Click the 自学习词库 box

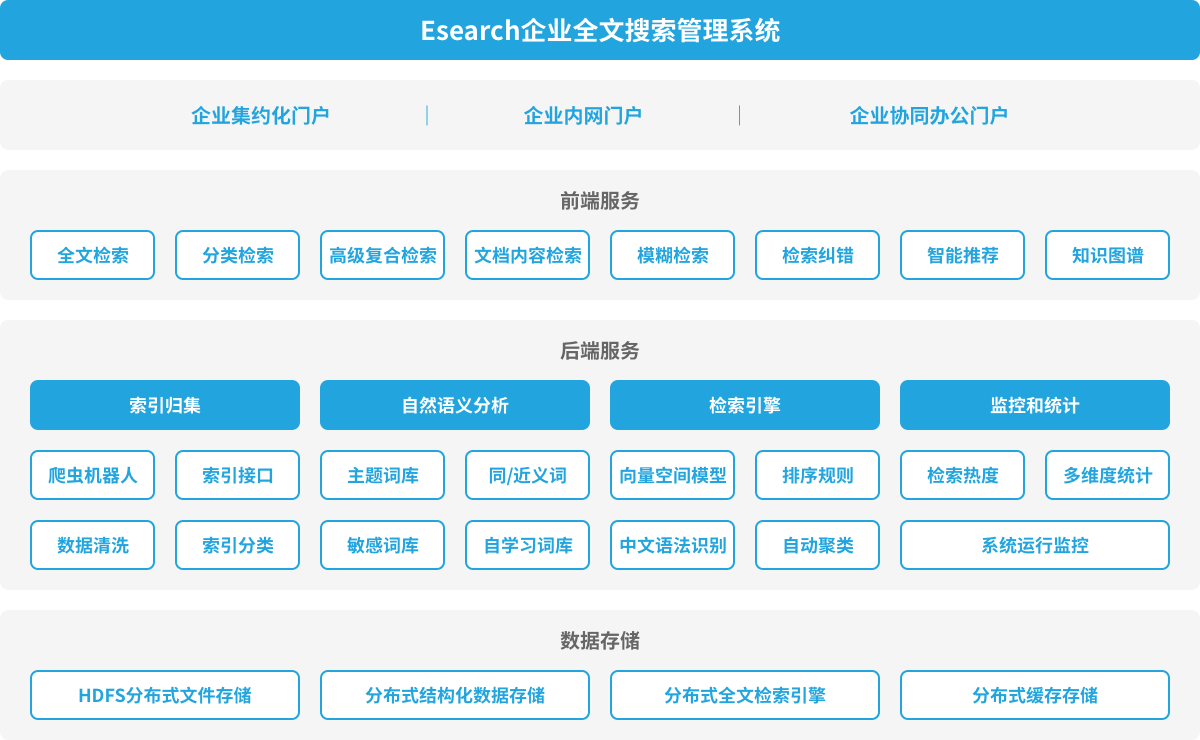point(527,545)
